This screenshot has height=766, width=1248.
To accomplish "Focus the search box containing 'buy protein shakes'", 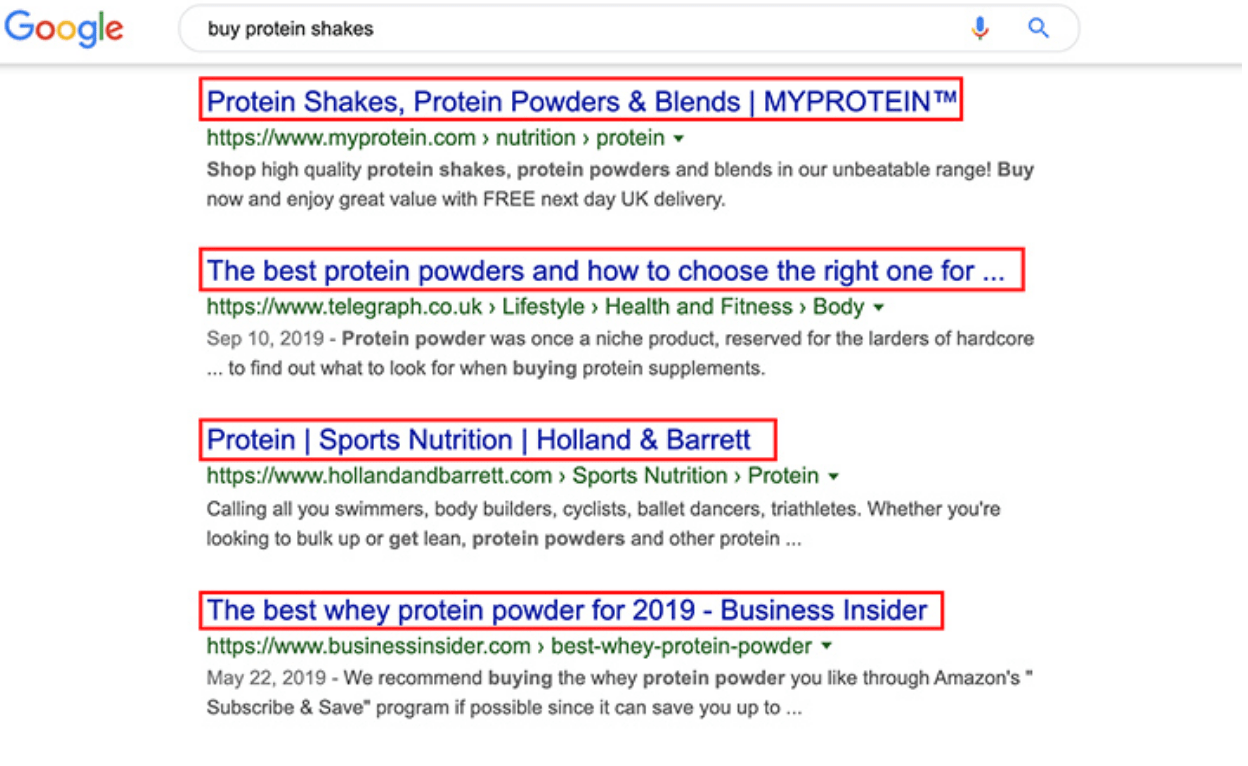I will coord(629,29).
